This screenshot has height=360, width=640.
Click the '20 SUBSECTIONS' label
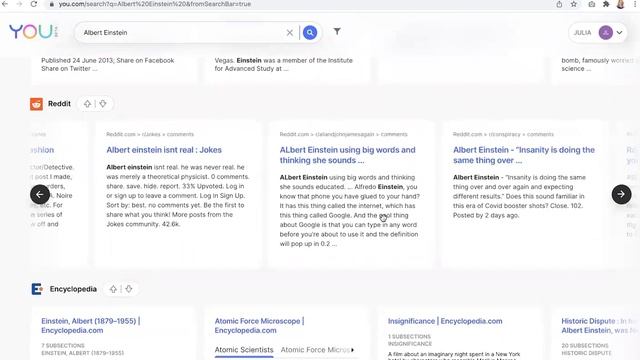(584, 345)
